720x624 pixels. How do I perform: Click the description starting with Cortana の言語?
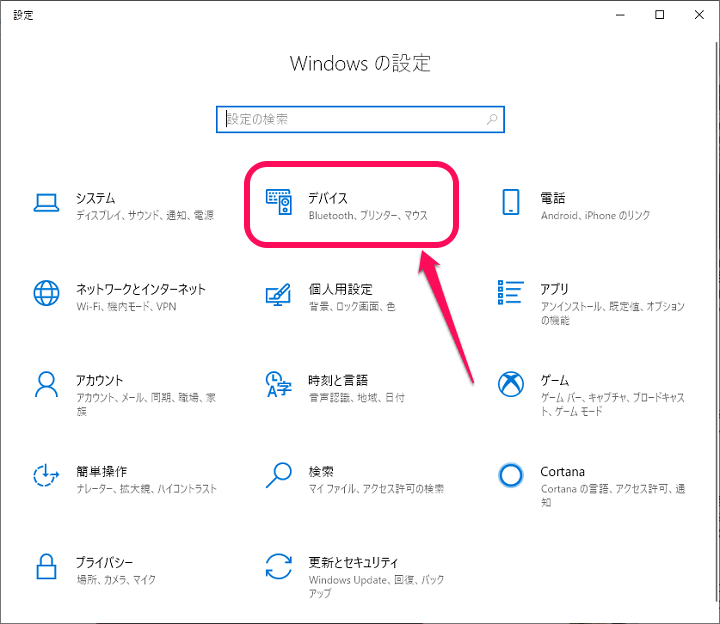tap(613, 495)
